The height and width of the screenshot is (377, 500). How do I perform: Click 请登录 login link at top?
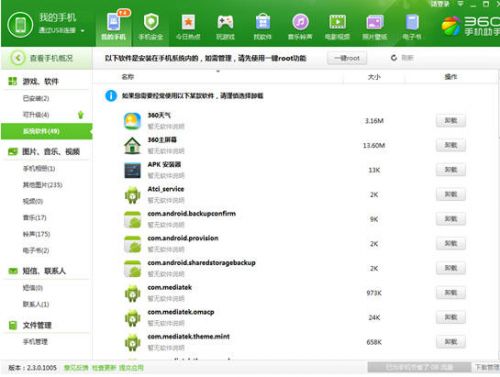coord(440,4)
